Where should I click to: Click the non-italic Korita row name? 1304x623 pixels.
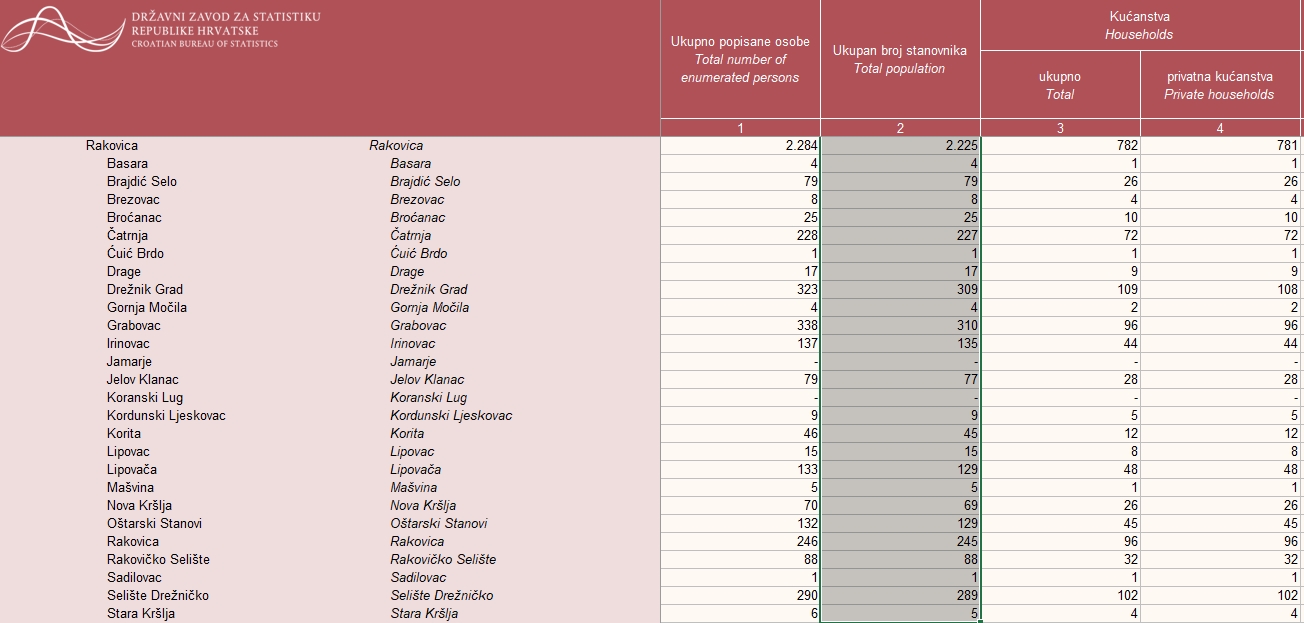(124, 434)
